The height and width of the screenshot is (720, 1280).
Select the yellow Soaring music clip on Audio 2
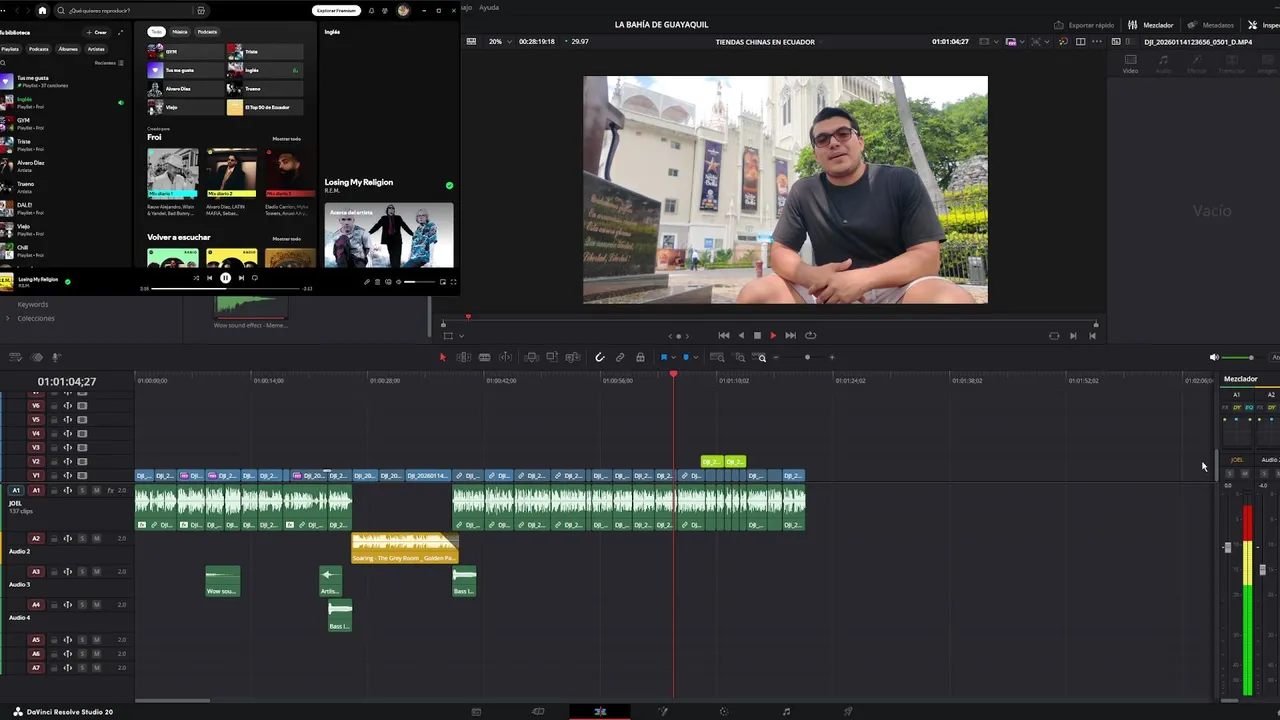[x=404, y=548]
